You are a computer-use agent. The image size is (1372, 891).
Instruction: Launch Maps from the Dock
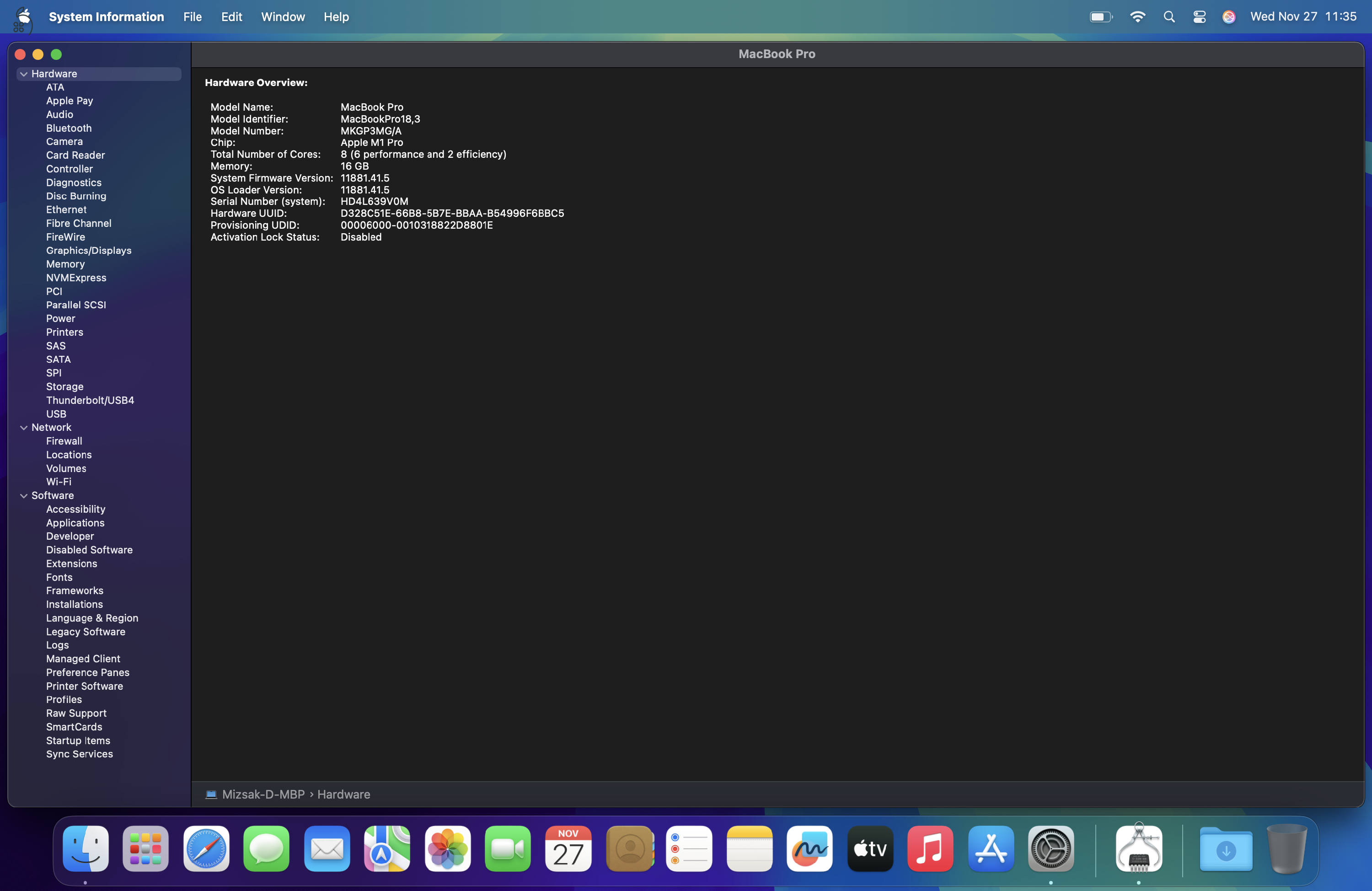coord(387,848)
